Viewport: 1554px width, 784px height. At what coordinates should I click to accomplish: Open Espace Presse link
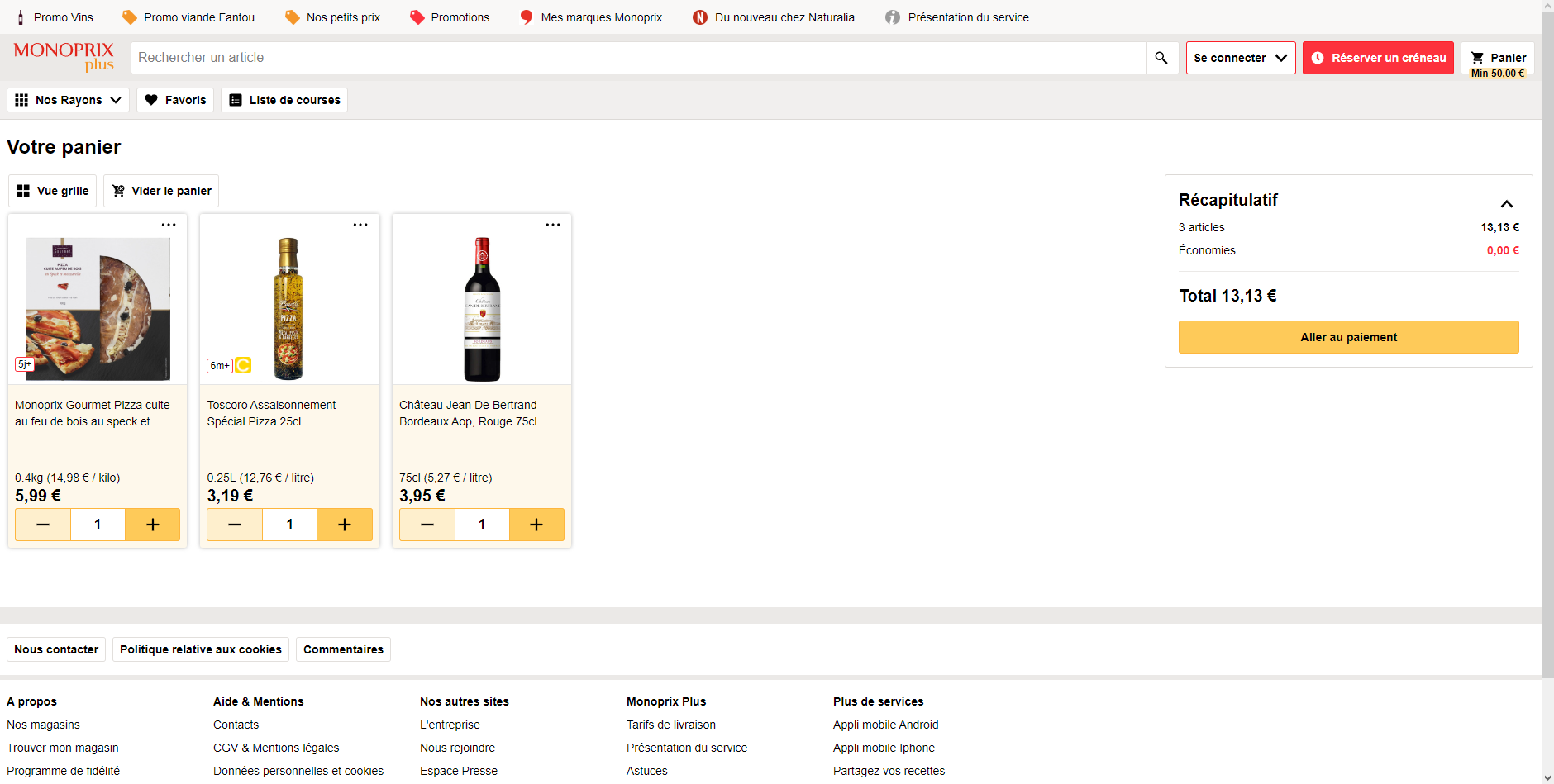(459, 771)
